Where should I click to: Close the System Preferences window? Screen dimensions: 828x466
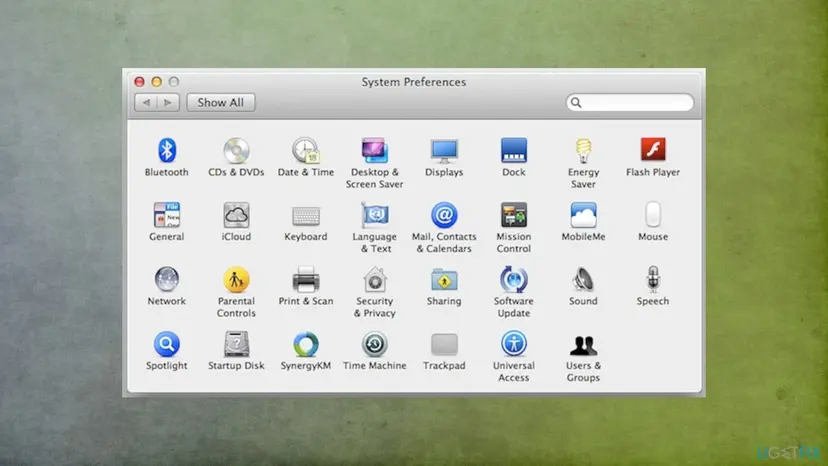click(x=139, y=81)
